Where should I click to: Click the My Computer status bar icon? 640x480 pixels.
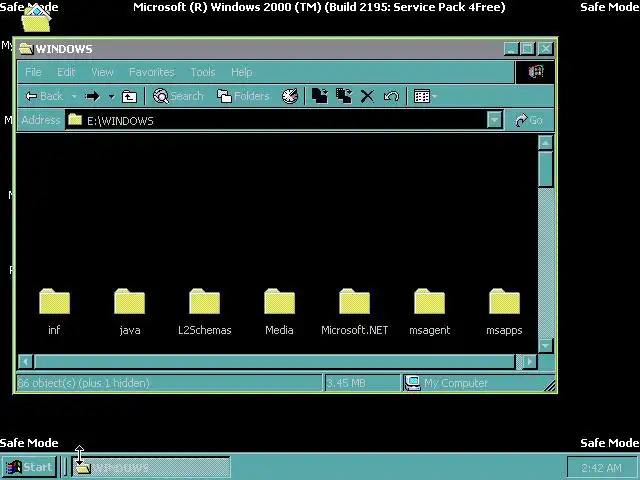412,383
